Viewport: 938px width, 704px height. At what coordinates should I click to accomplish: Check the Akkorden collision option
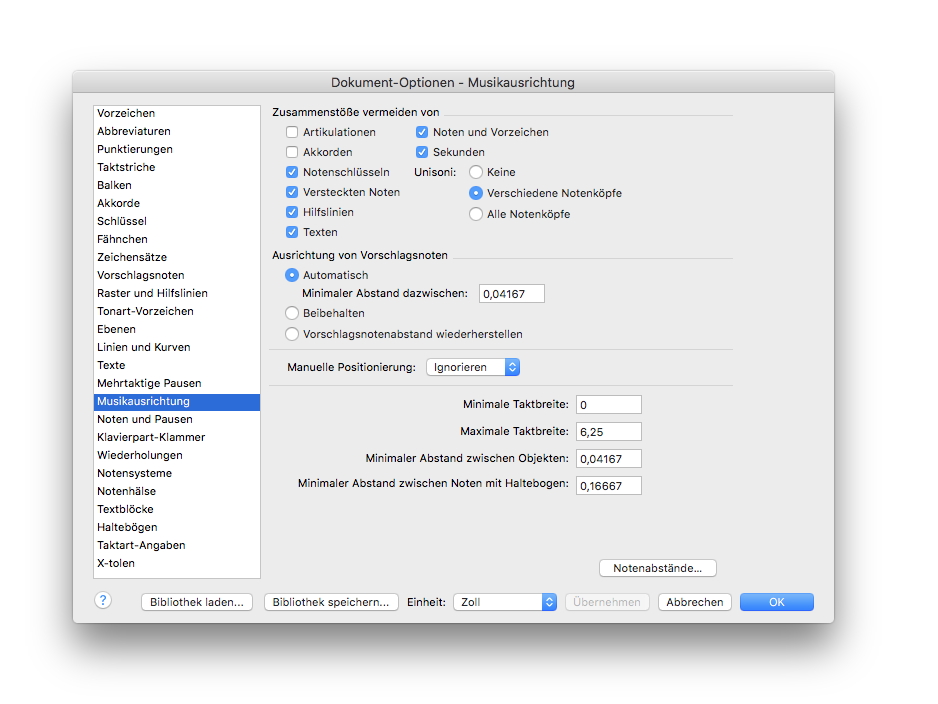click(x=292, y=152)
